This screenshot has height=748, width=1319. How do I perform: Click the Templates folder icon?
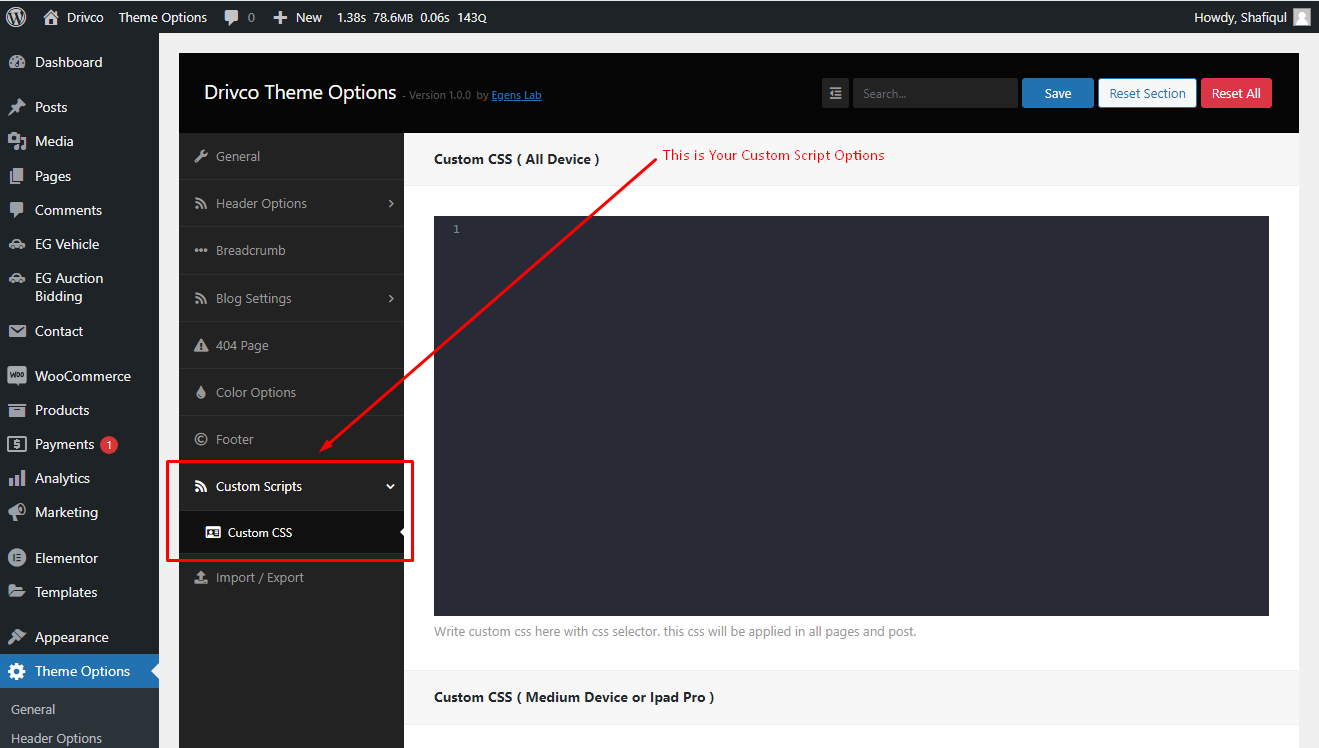(16, 592)
